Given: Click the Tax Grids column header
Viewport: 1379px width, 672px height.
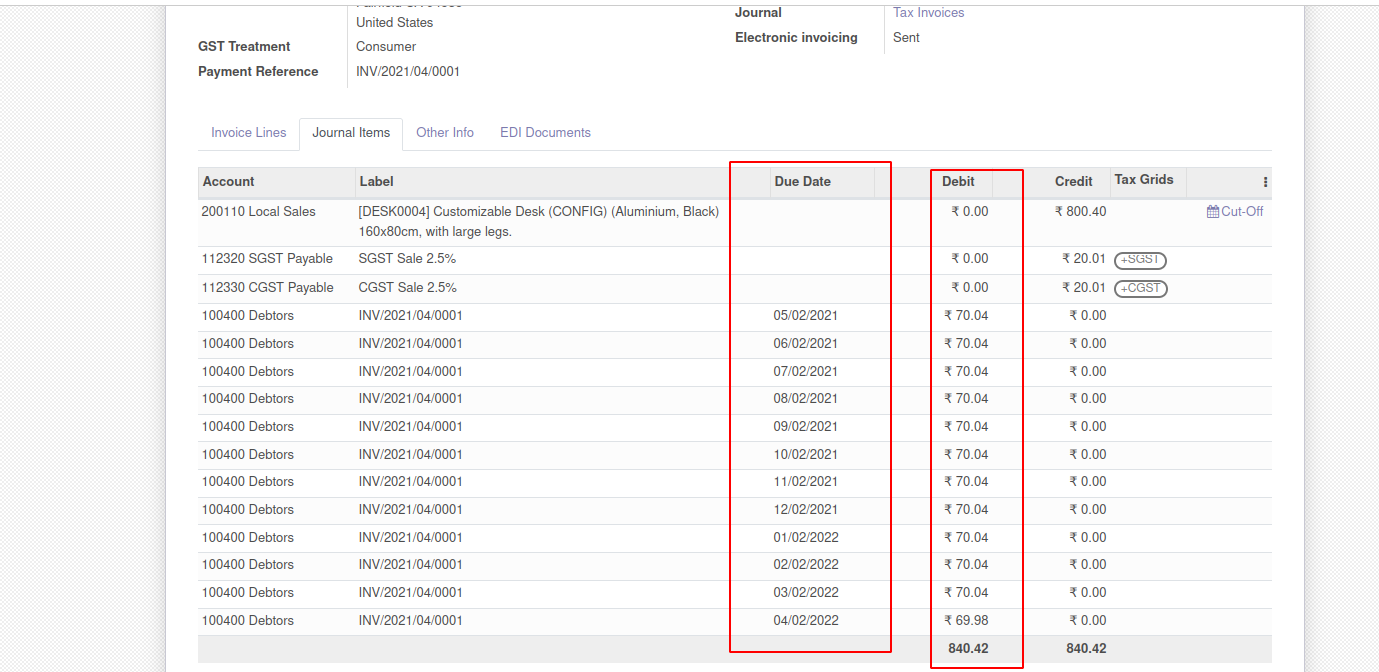Looking at the screenshot, I should [1143, 180].
